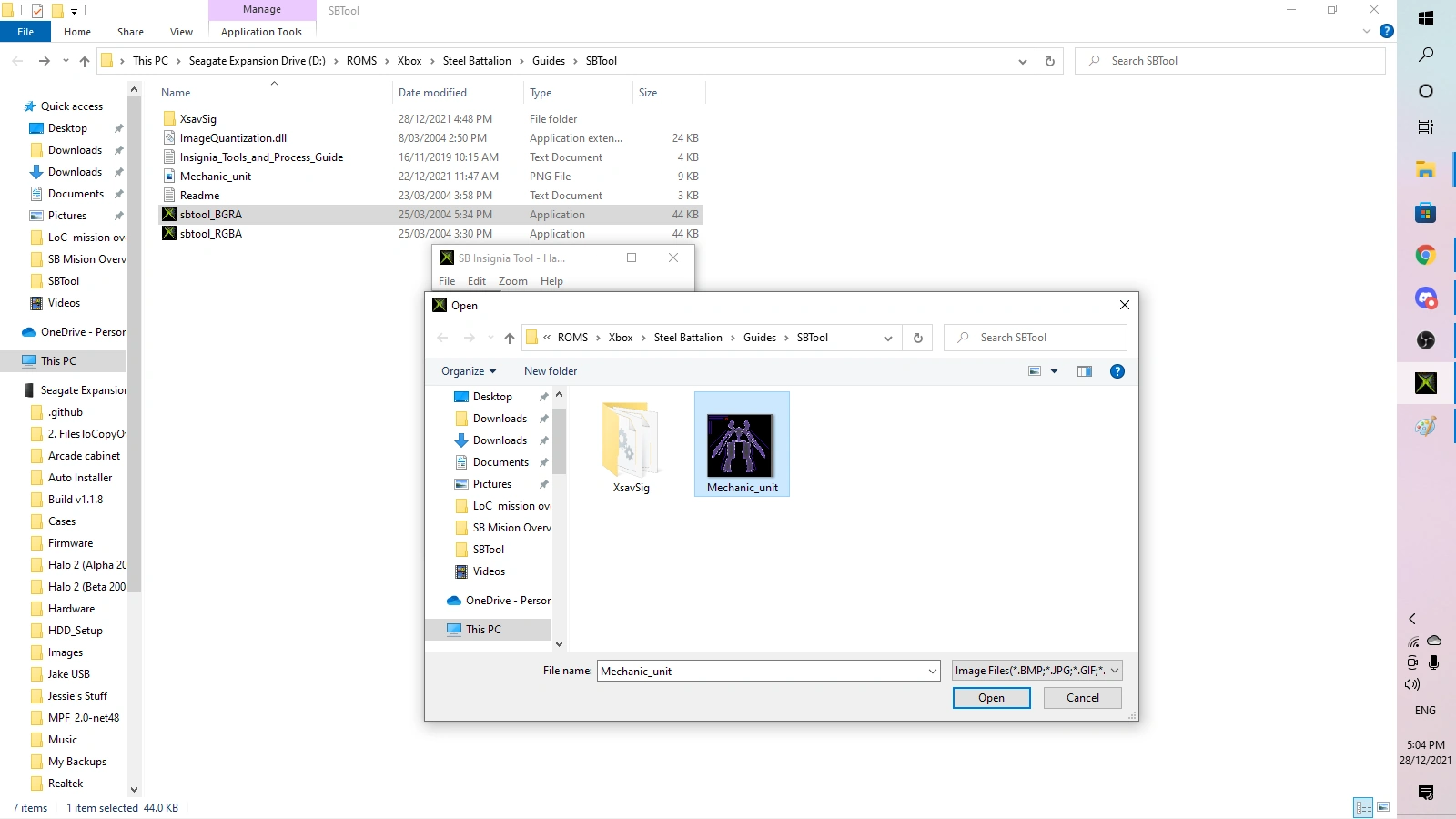
Task: Click the help icon in Open dialog toolbar
Action: click(1117, 371)
